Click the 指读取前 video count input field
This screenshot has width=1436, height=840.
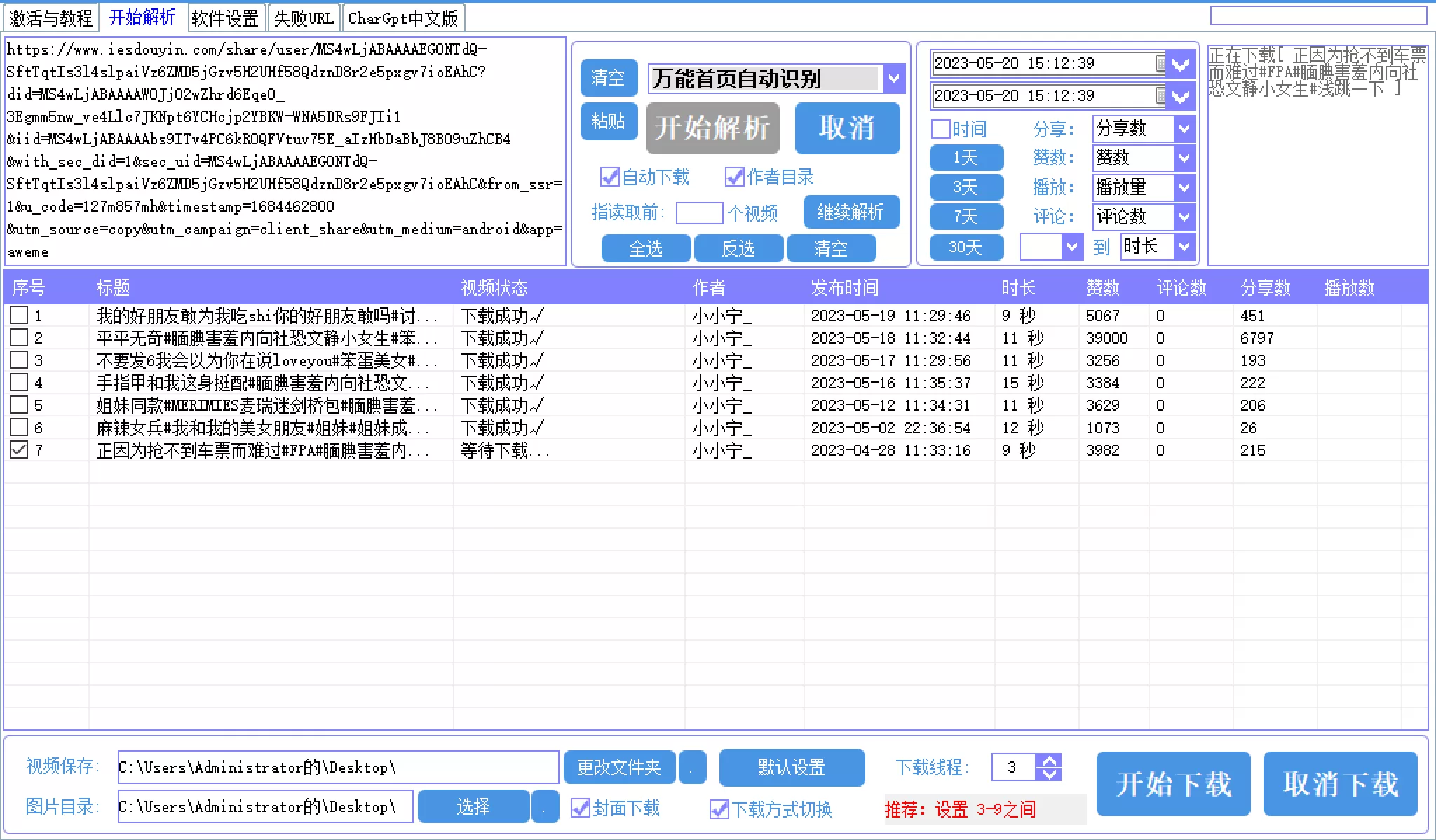pos(698,212)
